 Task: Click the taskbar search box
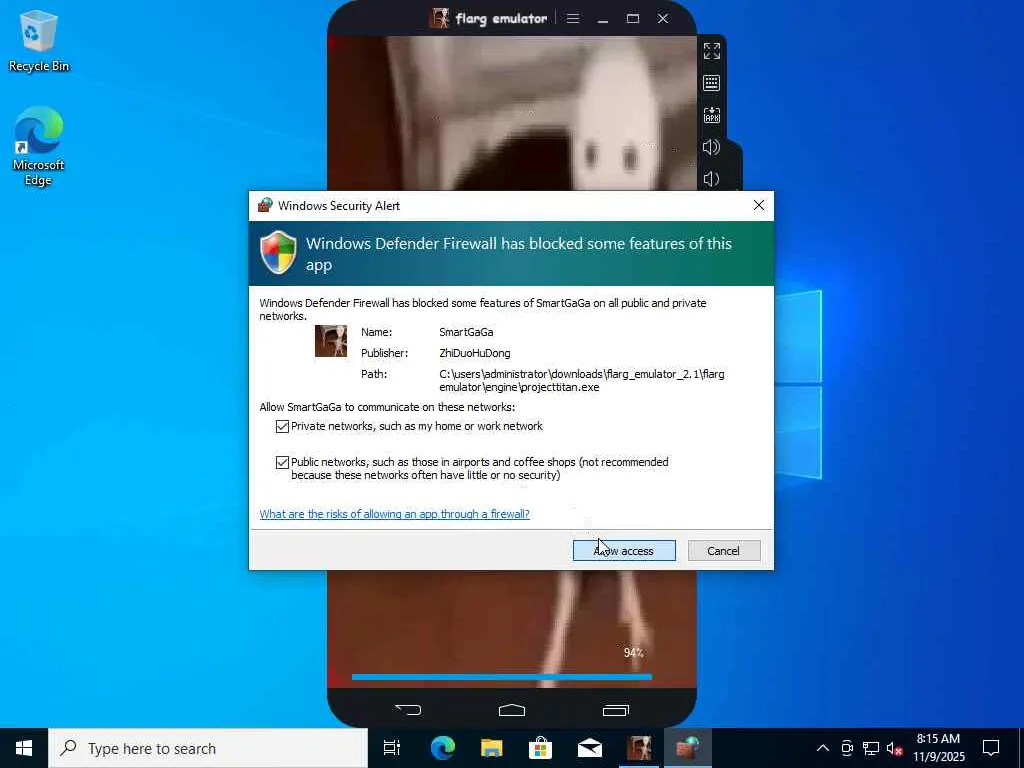[208, 748]
